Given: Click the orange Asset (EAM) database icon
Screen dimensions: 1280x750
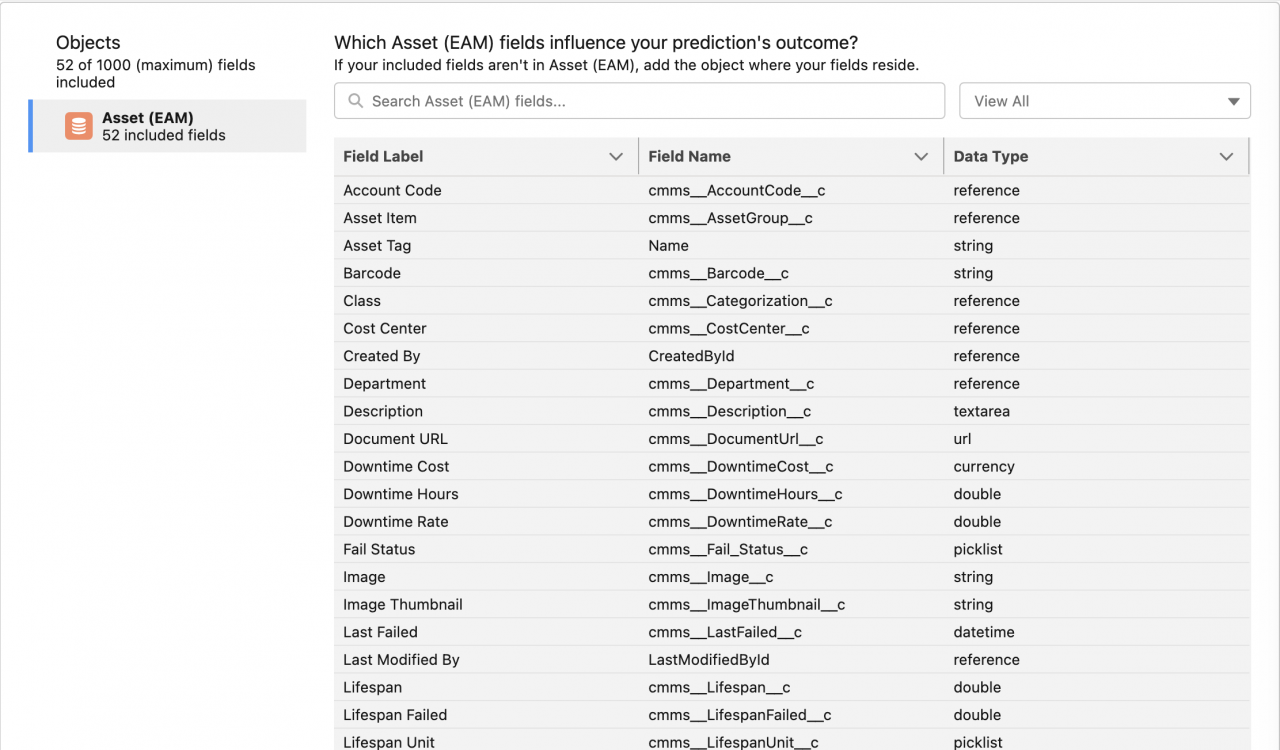Looking at the screenshot, I should coord(78,126).
